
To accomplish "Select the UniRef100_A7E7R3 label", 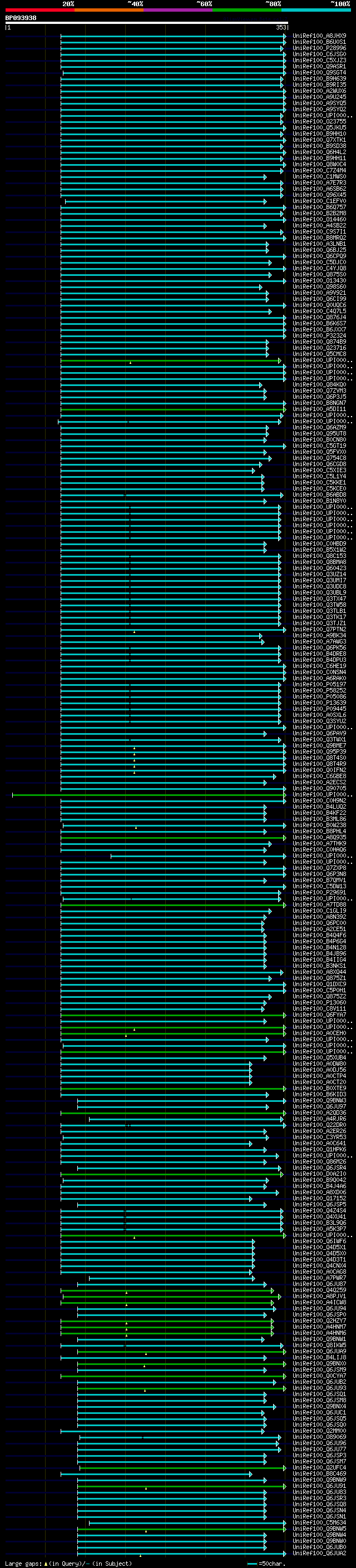I will (319, 182).
